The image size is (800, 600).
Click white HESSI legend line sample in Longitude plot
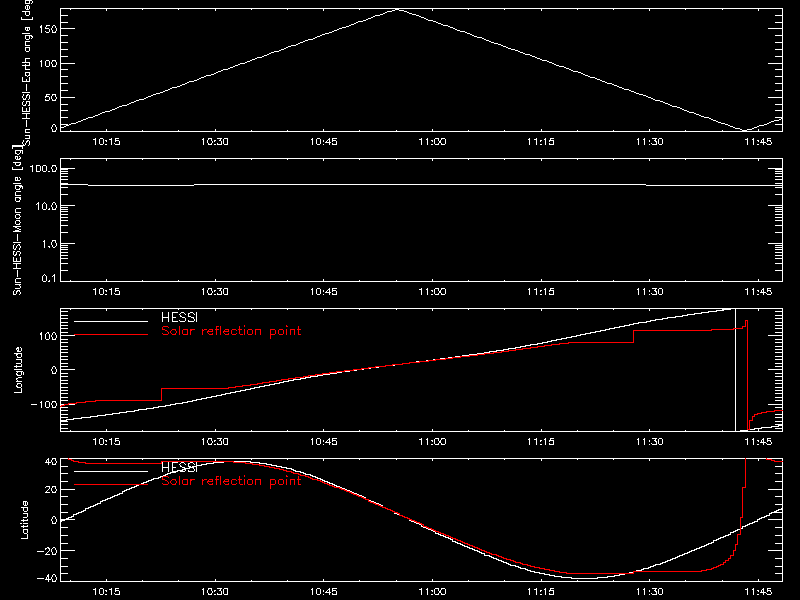111,321
